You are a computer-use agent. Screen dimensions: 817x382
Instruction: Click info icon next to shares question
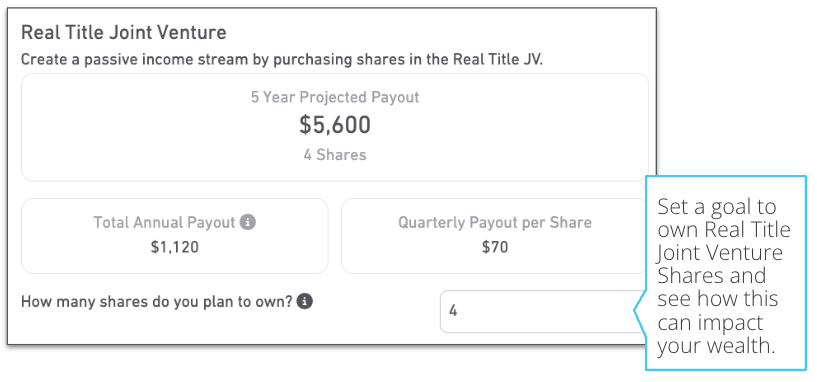pos(305,301)
